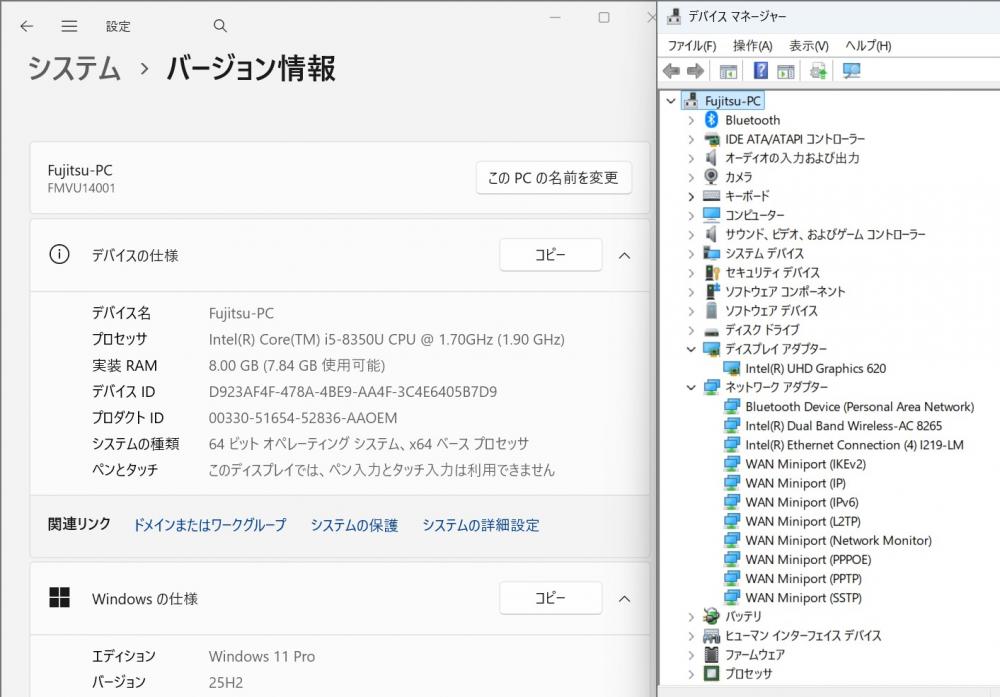The image size is (1000, 697).
Task: Click システム breadcrumb in Settings header
Action: click(x=74, y=68)
